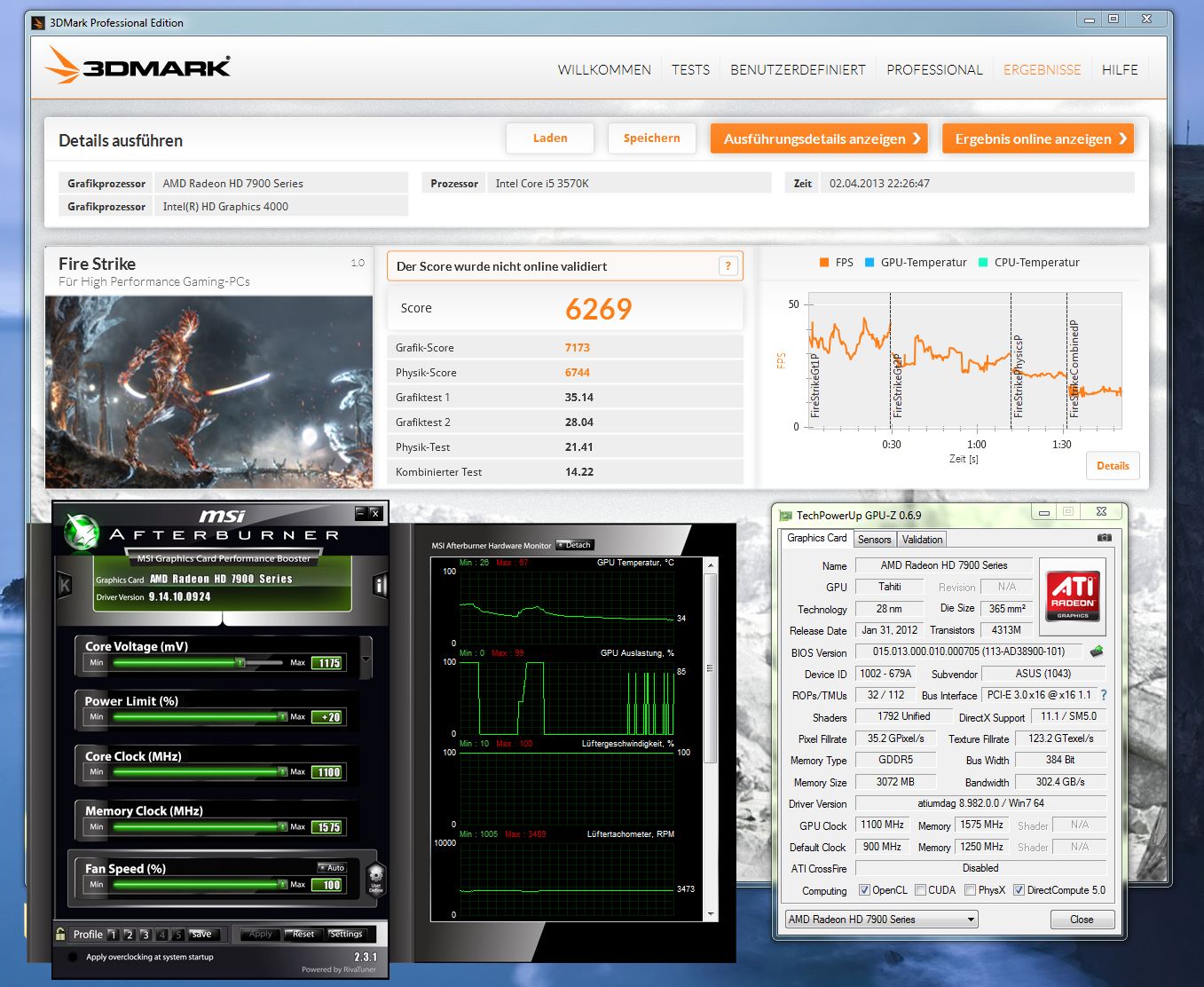Click the Laden button
1204x987 pixels.
pyautogui.click(x=550, y=138)
